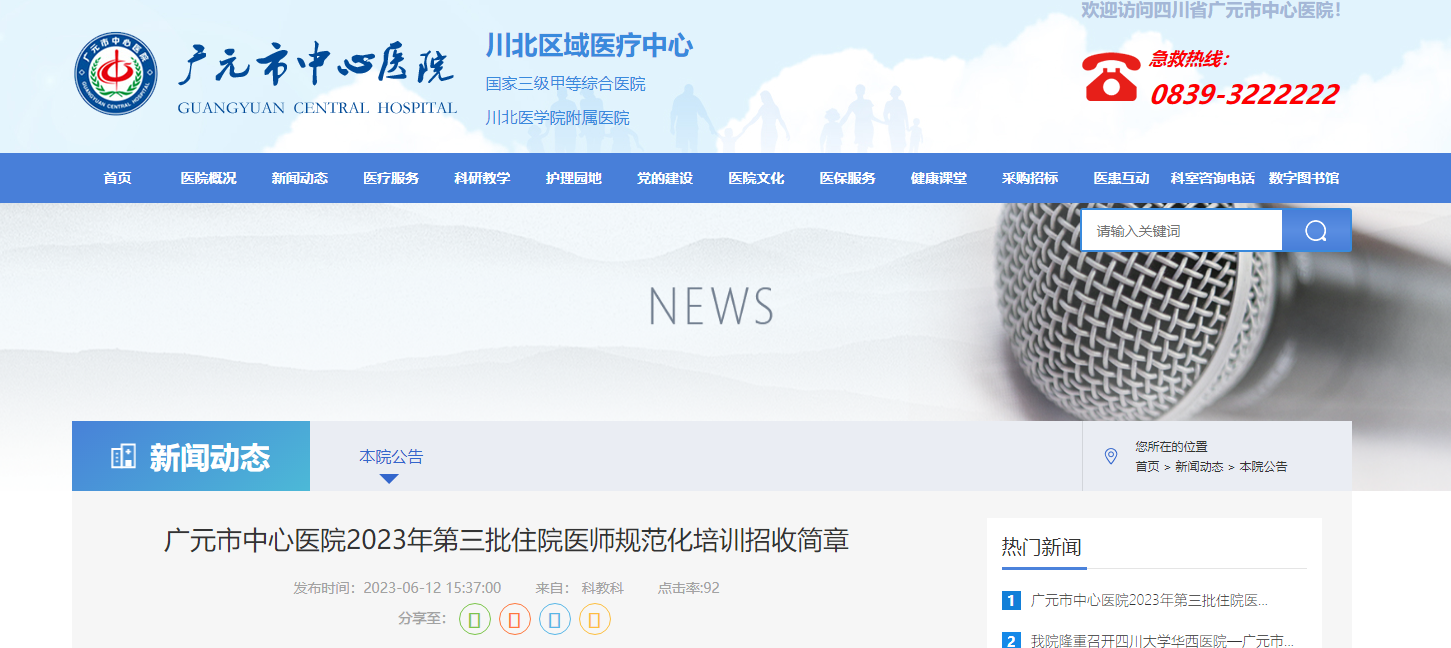Click the 请输入关键词 search input field
The height and width of the screenshot is (648, 1451).
pyautogui.click(x=1181, y=231)
